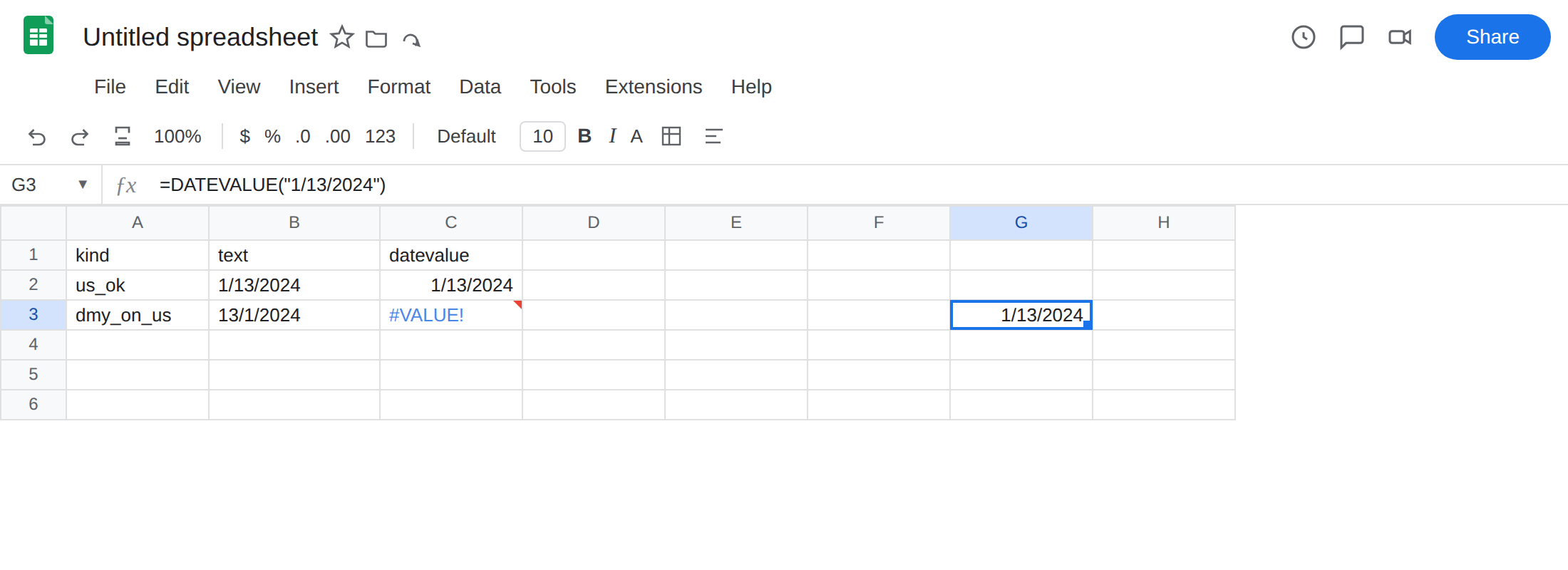This screenshot has width=1568, height=570.
Task: Open the zoom 100% dropdown
Action: pyautogui.click(x=177, y=136)
